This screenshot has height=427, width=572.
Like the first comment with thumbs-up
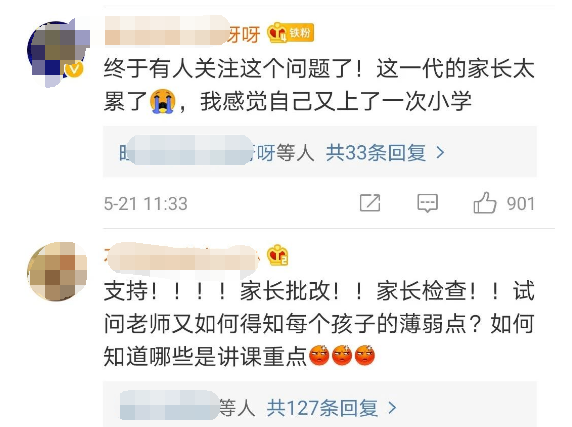[485, 202]
